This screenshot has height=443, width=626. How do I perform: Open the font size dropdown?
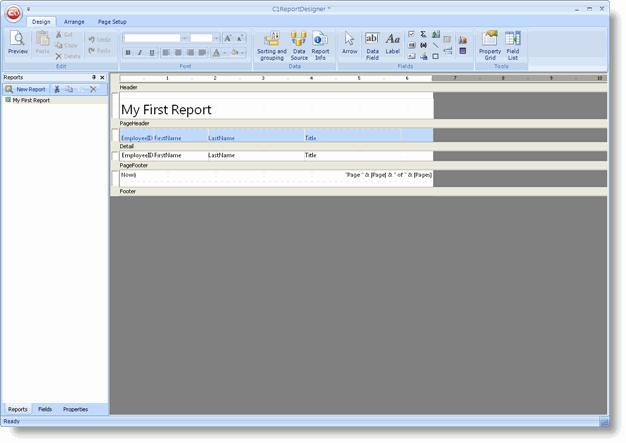point(216,38)
